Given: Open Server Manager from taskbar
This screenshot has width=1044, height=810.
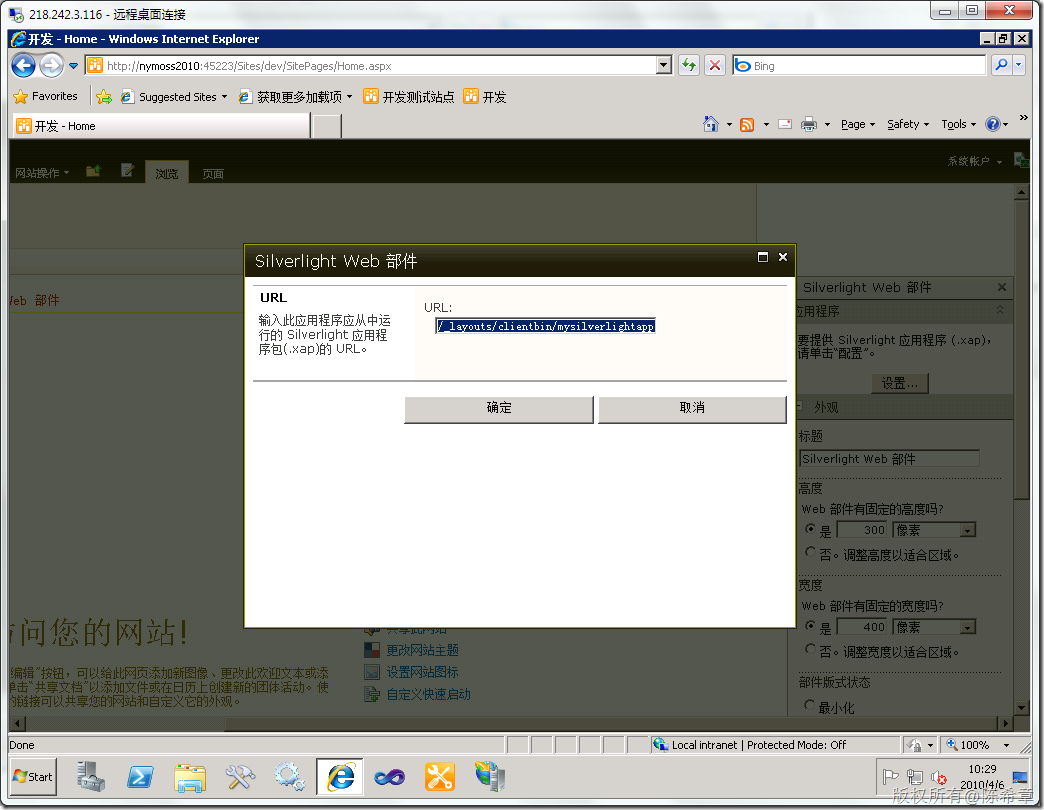Looking at the screenshot, I should 91,777.
